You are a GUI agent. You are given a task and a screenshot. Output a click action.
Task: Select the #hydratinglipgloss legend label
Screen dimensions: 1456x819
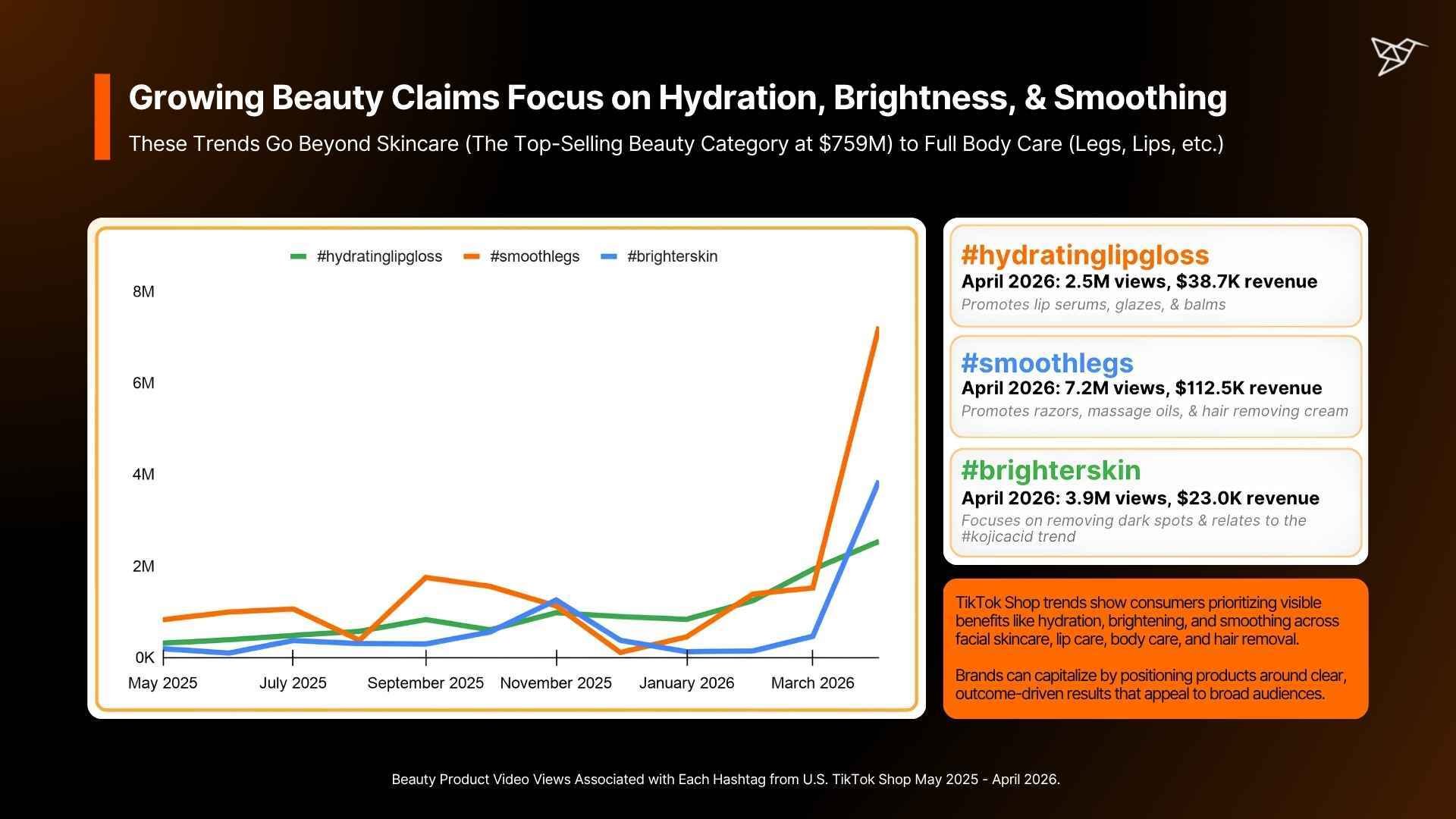click(x=379, y=256)
